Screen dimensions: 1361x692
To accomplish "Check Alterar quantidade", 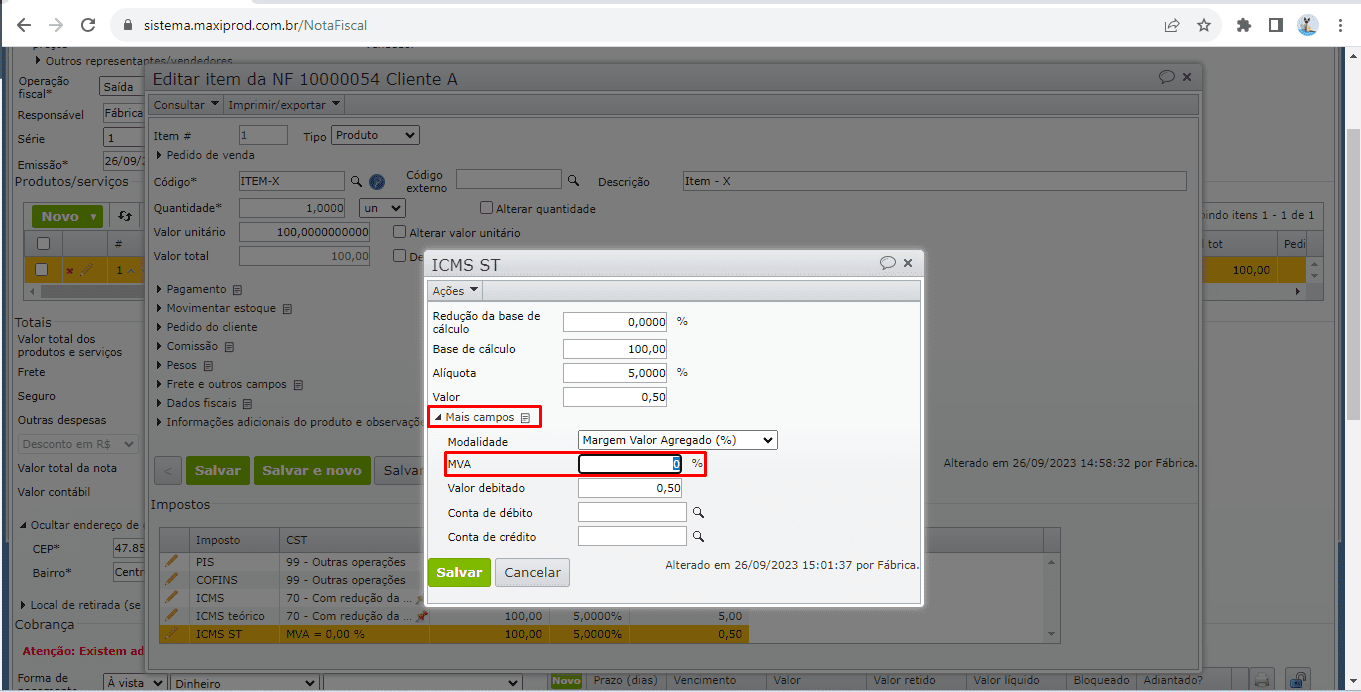I will (x=487, y=209).
